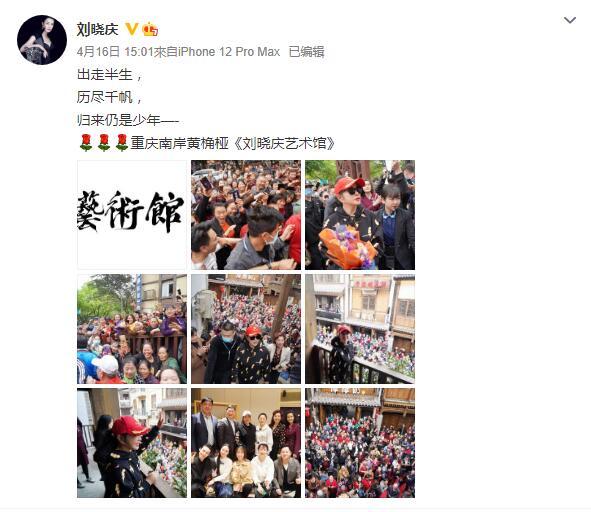This screenshot has width=591, height=512.
Task: Open the crowd-with-masked-man photo thumbnail
Action: pyautogui.click(x=246, y=215)
